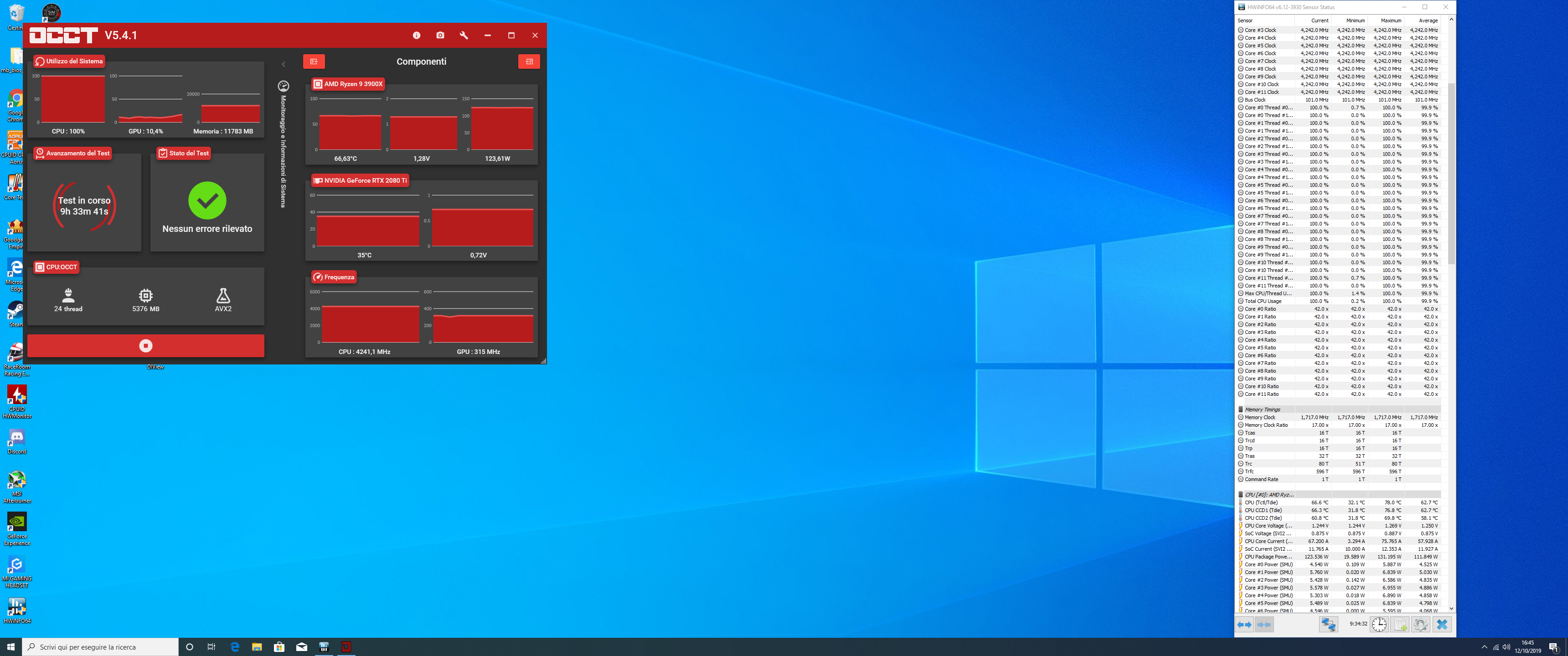Click HWiNFO network monitors button
Image resolution: width=1568 pixels, height=656 pixels.
(x=1328, y=625)
